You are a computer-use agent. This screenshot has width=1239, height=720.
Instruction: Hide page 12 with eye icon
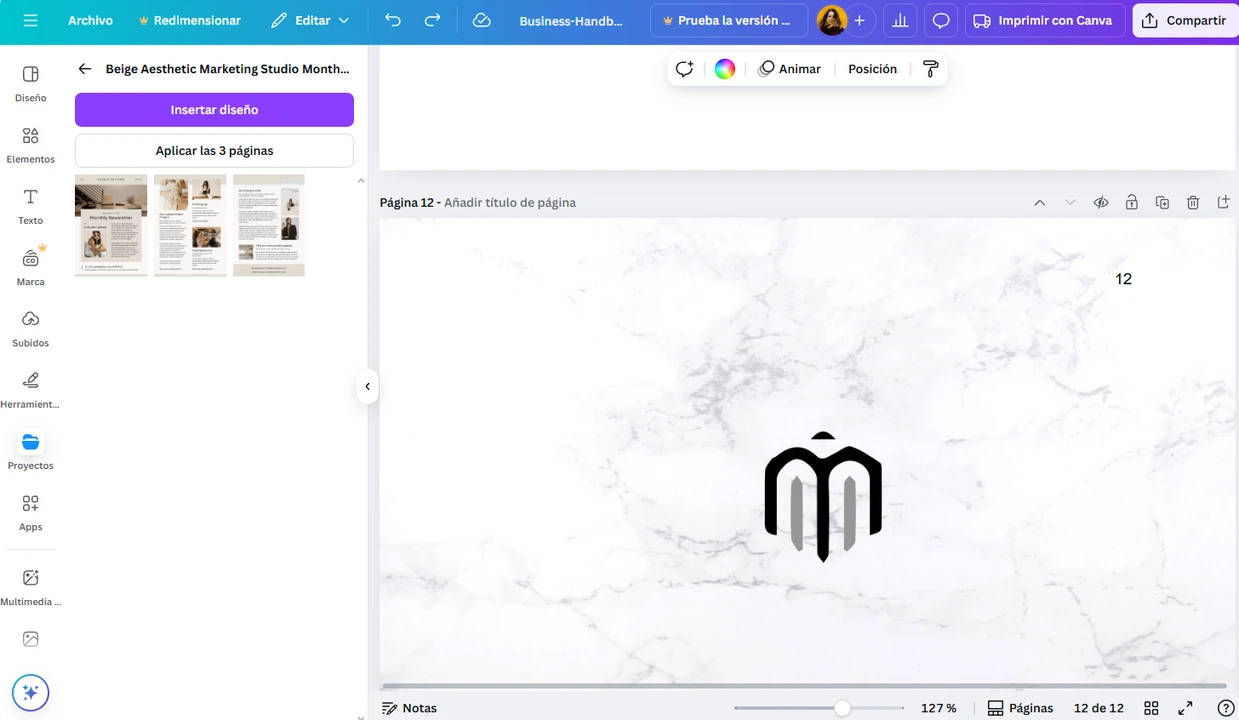[x=1101, y=202]
